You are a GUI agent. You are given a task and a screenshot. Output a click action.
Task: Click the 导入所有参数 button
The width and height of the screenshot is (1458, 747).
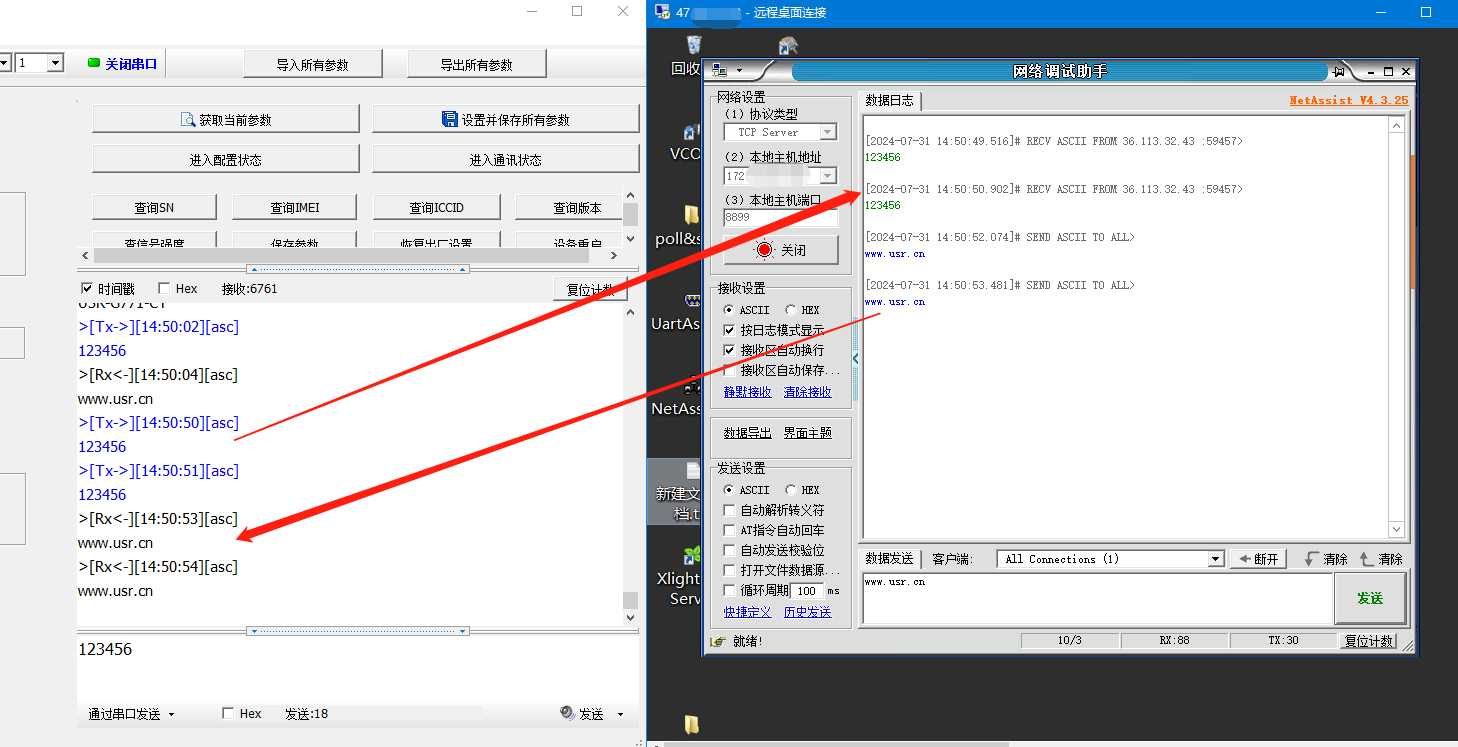point(313,65)
